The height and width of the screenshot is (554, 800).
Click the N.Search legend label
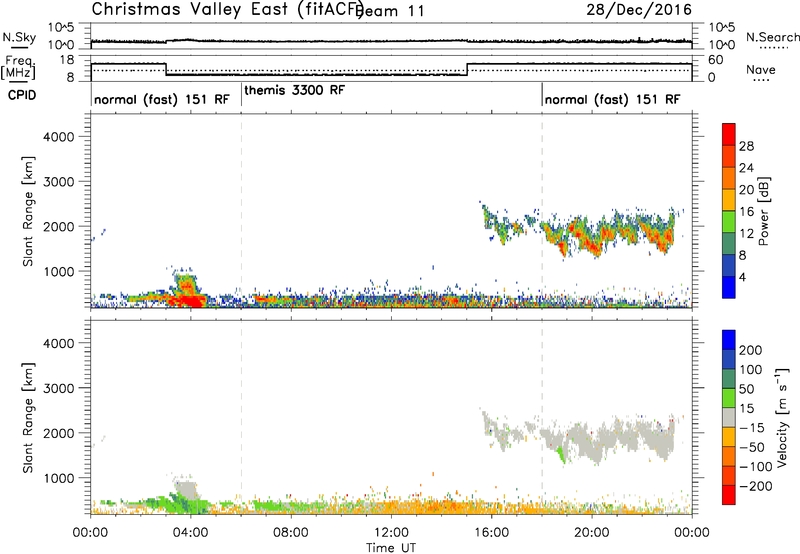tap(772, 37)
